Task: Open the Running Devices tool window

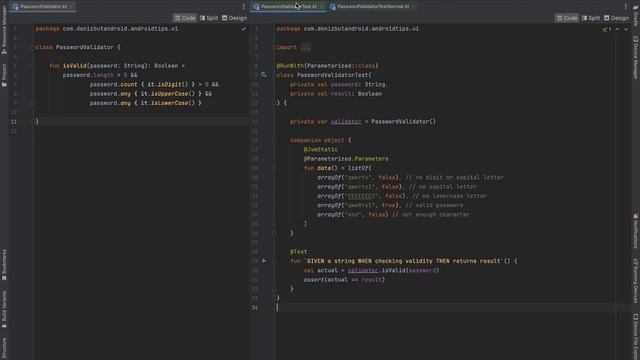Action: (x=636, y=280)
